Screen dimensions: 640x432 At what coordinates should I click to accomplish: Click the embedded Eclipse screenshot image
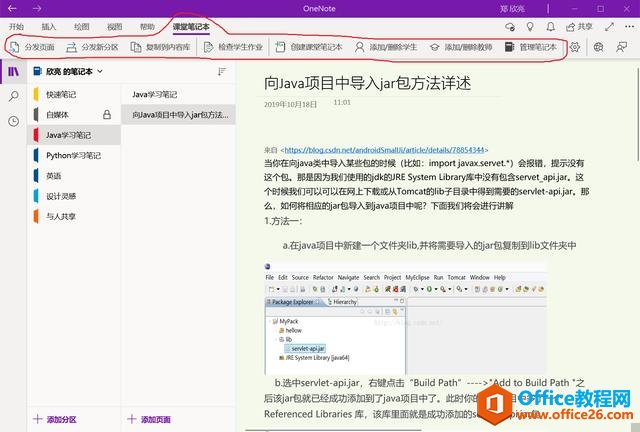pyautogui.click(x=405, y=318)
